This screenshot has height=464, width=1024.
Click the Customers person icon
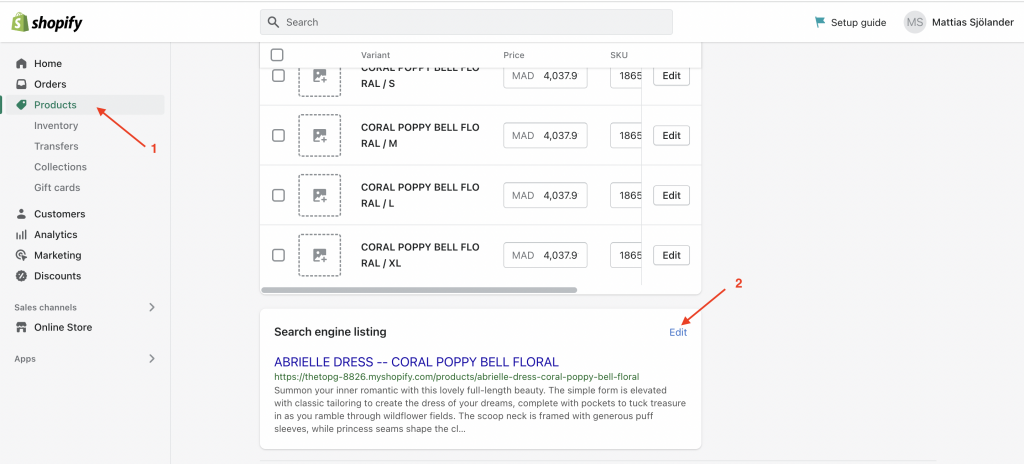tap(22, 214)
